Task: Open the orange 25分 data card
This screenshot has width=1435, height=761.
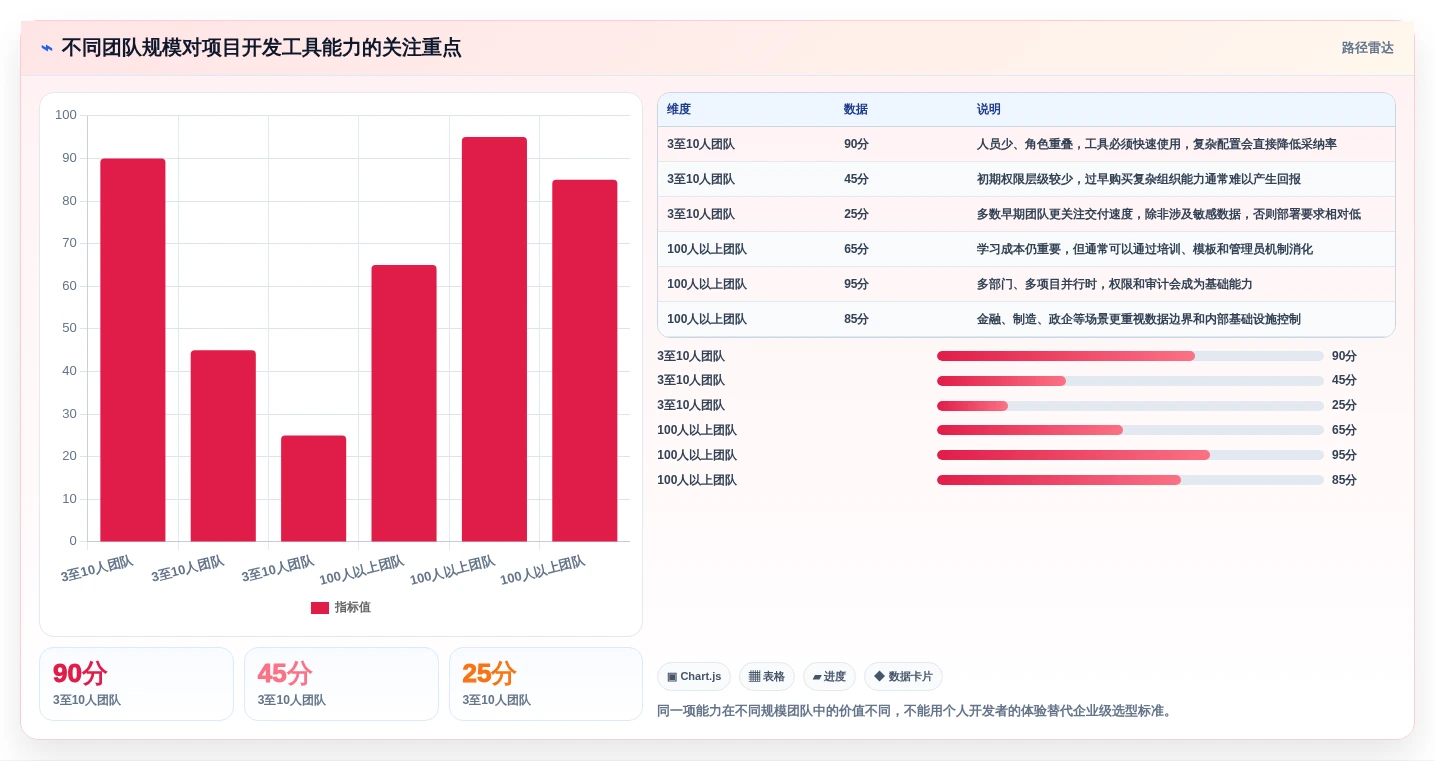Action: tap(546, 684)
